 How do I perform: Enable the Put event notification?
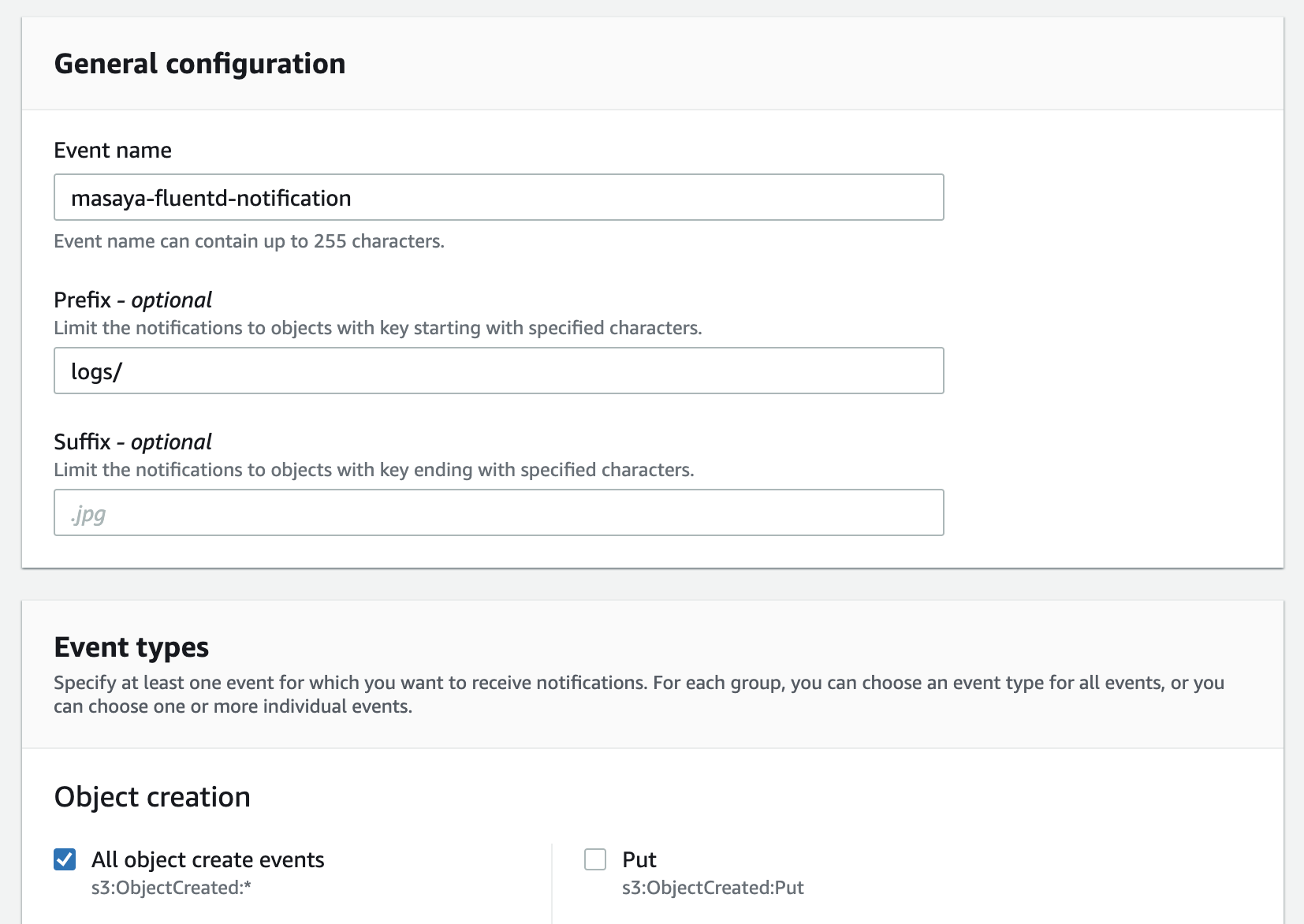[x=595, y=859]
